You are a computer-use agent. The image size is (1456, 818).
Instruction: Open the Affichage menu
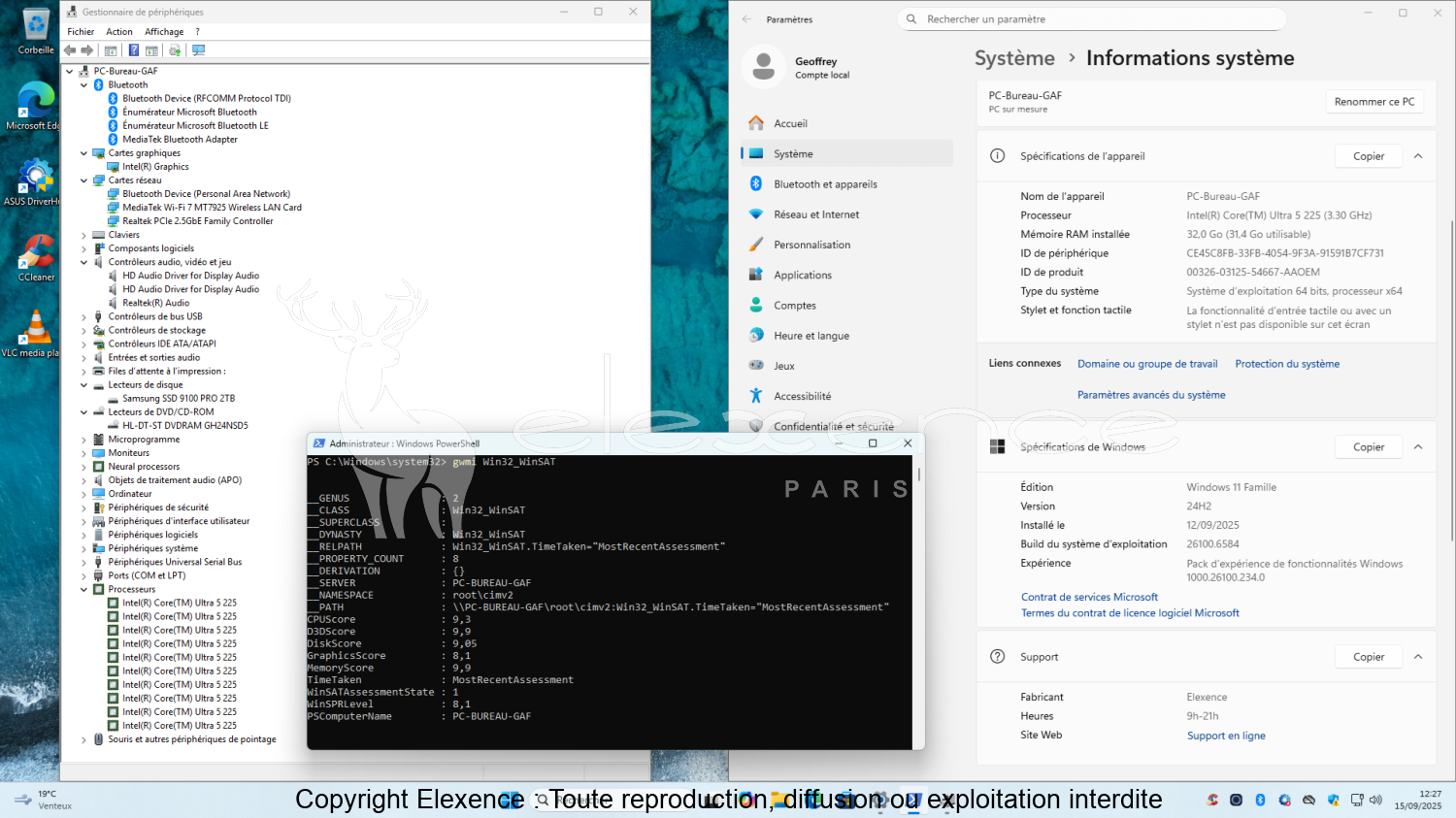click(x=164, y=32)
